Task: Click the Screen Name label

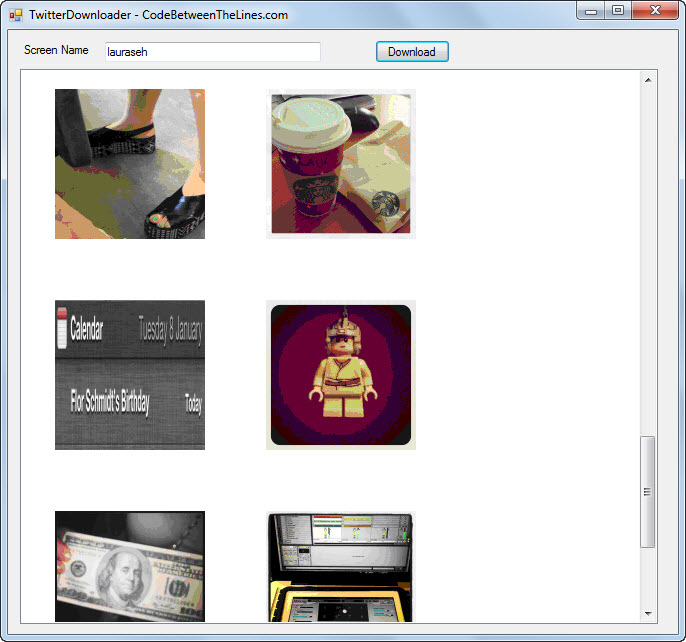Action: point(56,50)
